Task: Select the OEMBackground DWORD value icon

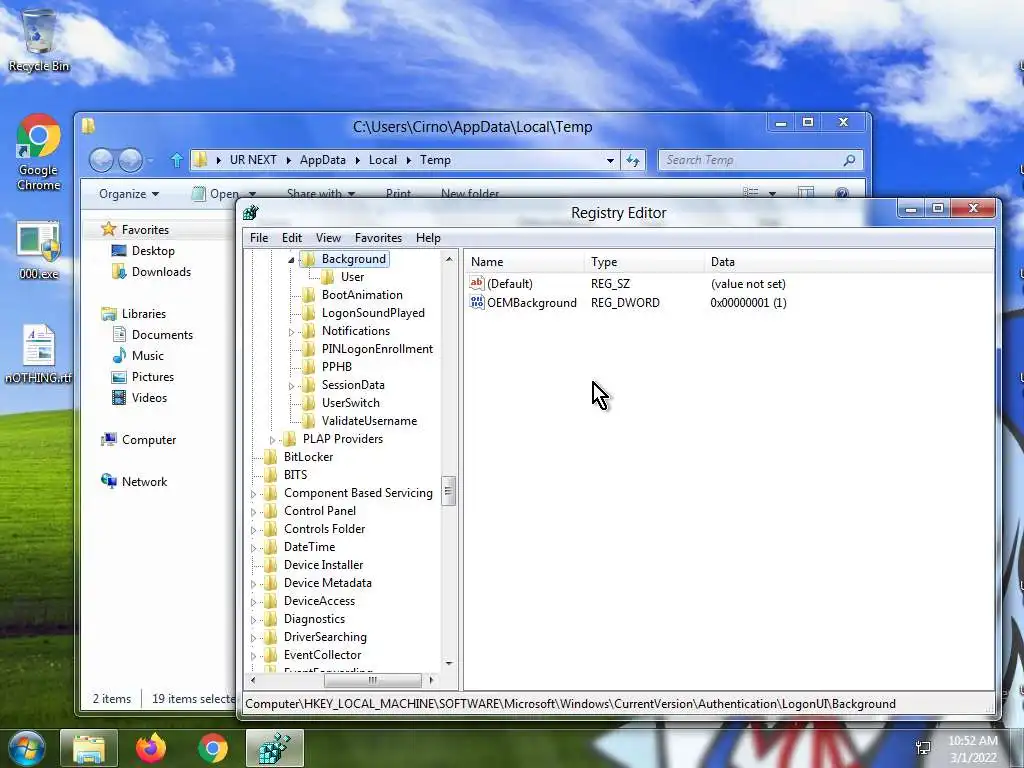Action: [x=477, y=302]
